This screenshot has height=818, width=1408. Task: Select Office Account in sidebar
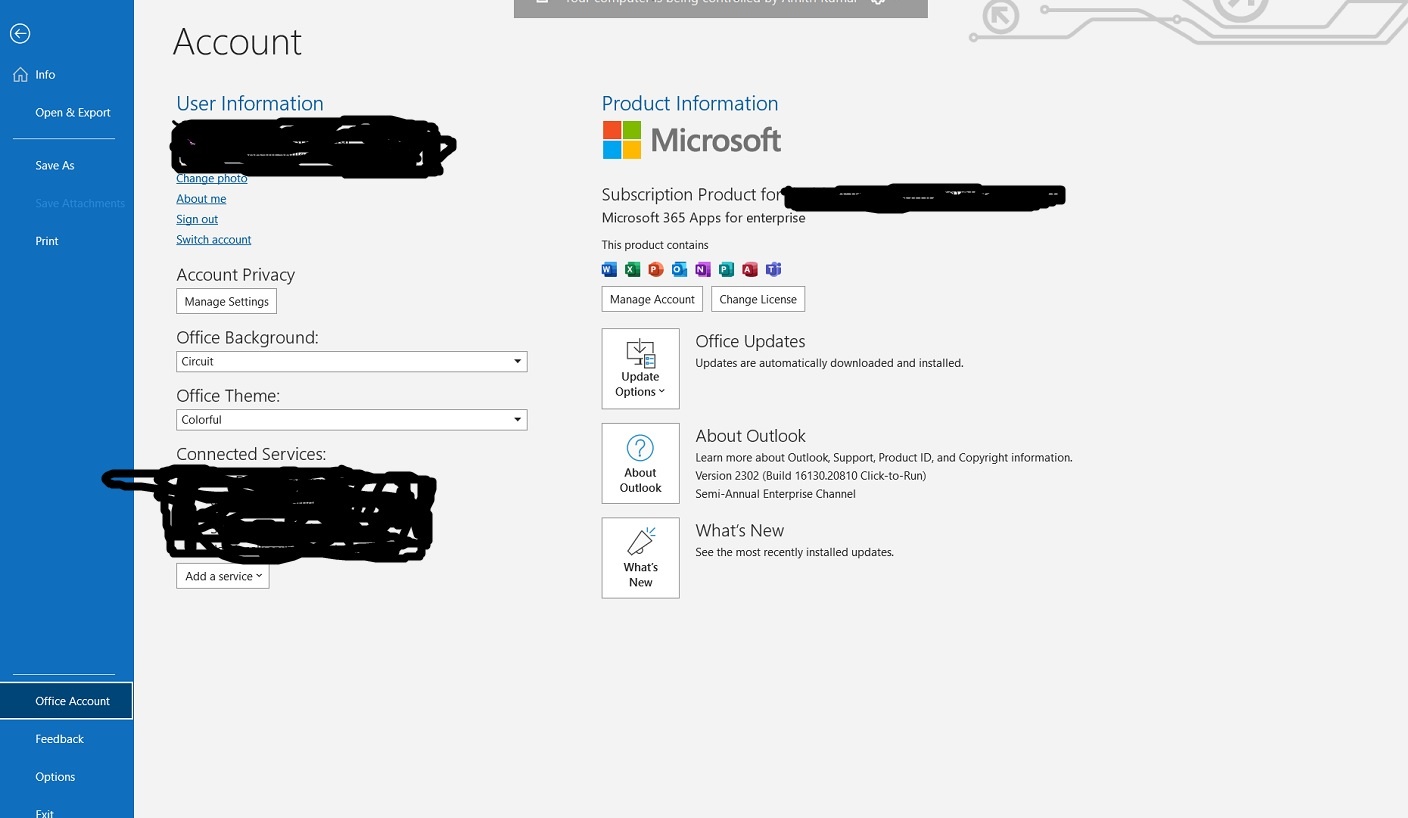66,701
